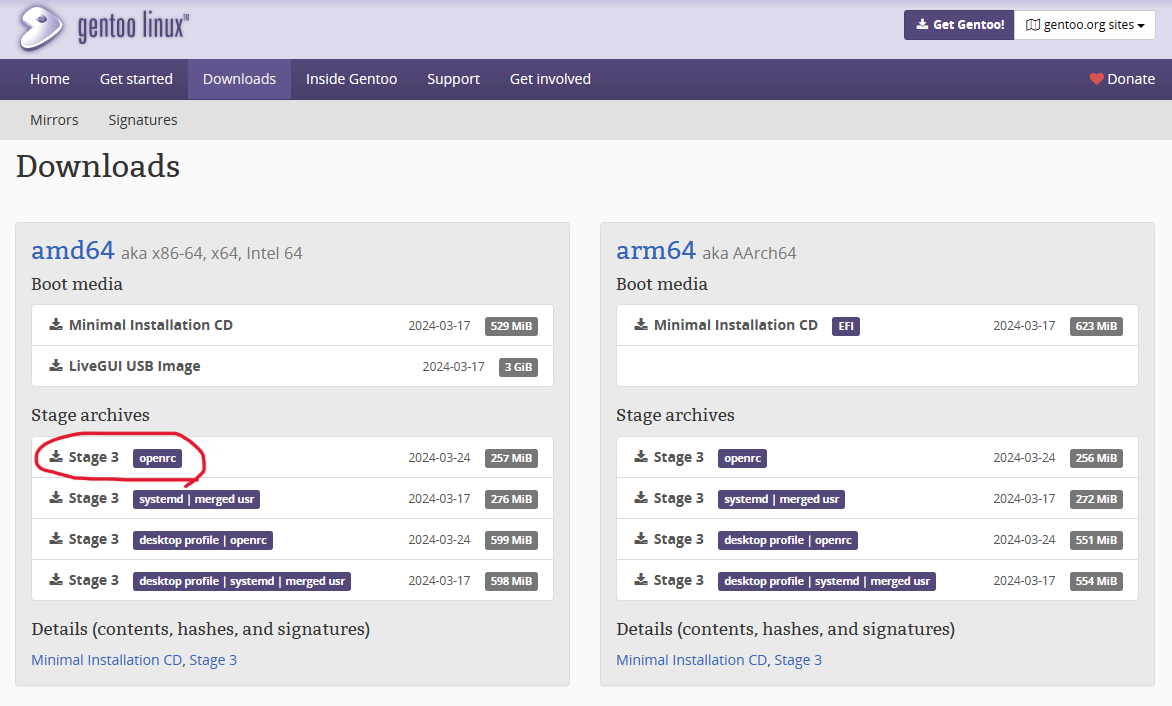Click the date on amd64 Minimal Installation CD row

click(x=440, y=326)
